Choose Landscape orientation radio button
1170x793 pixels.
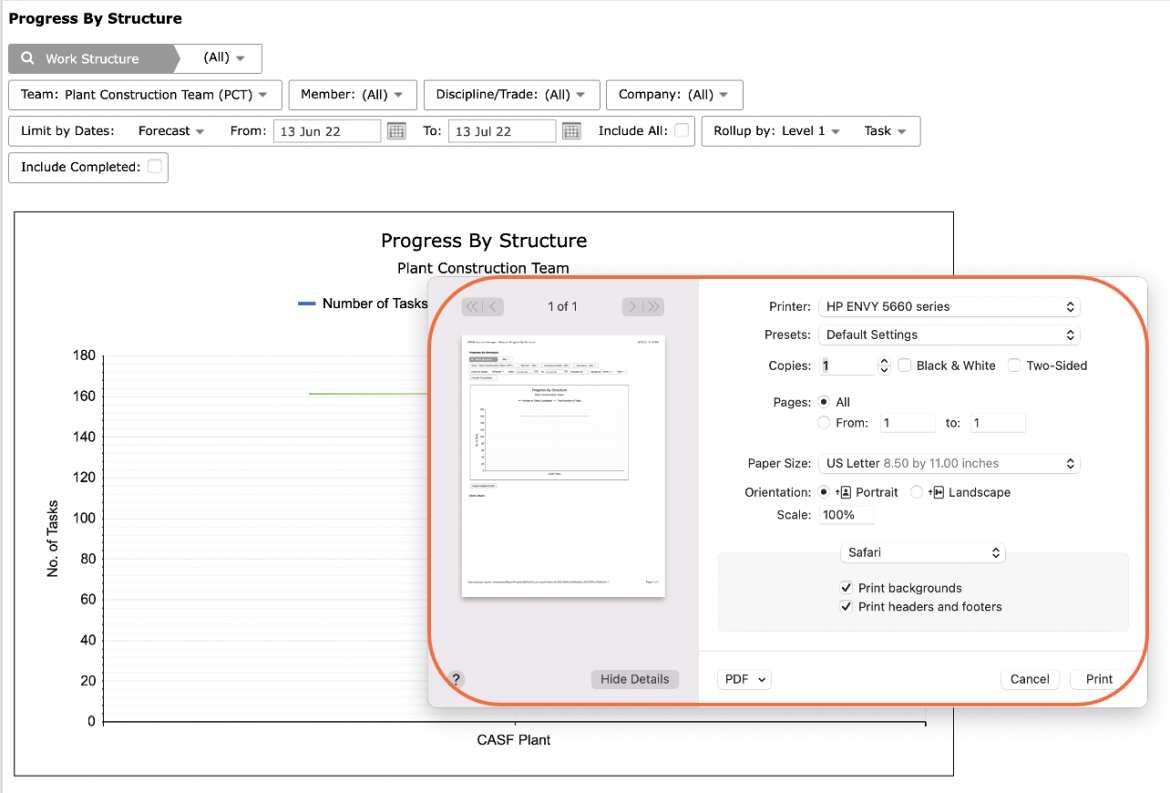[916, 492]
